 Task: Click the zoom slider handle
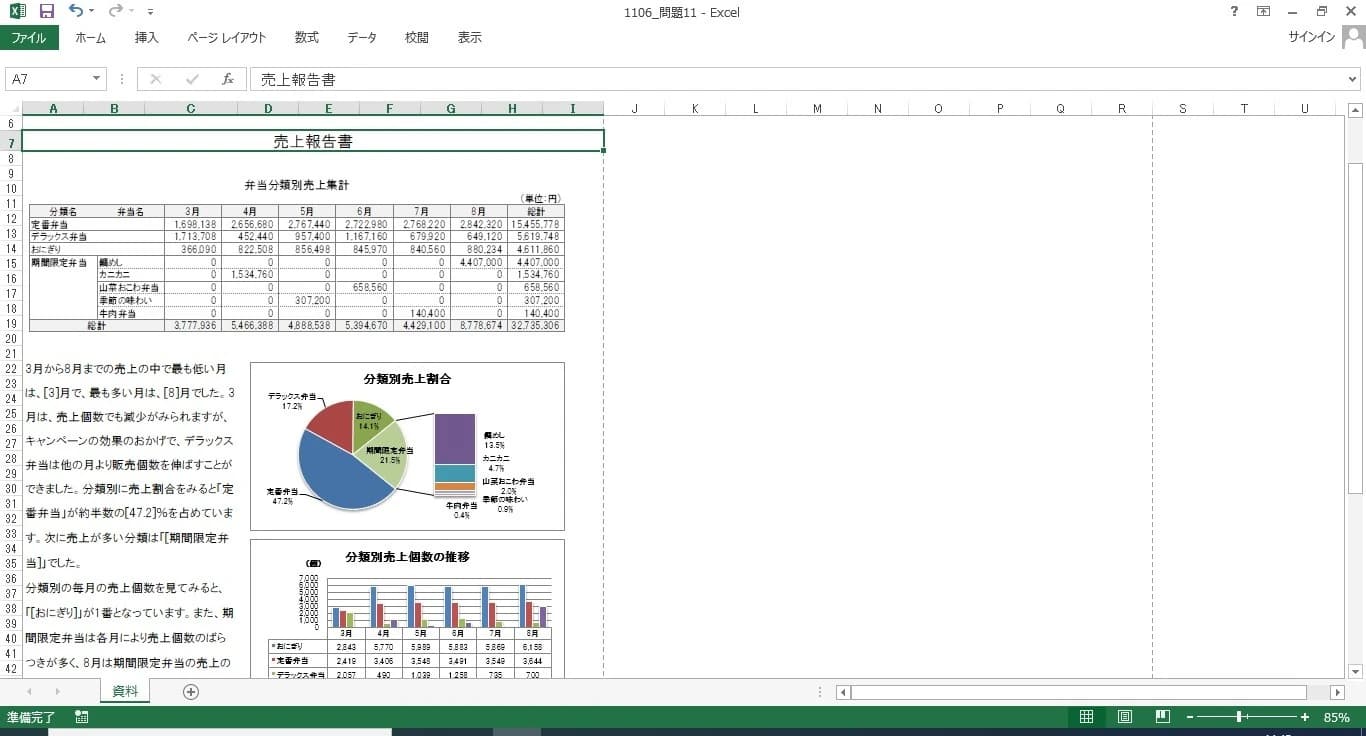pyautogui.click(x=1239, y=717)
